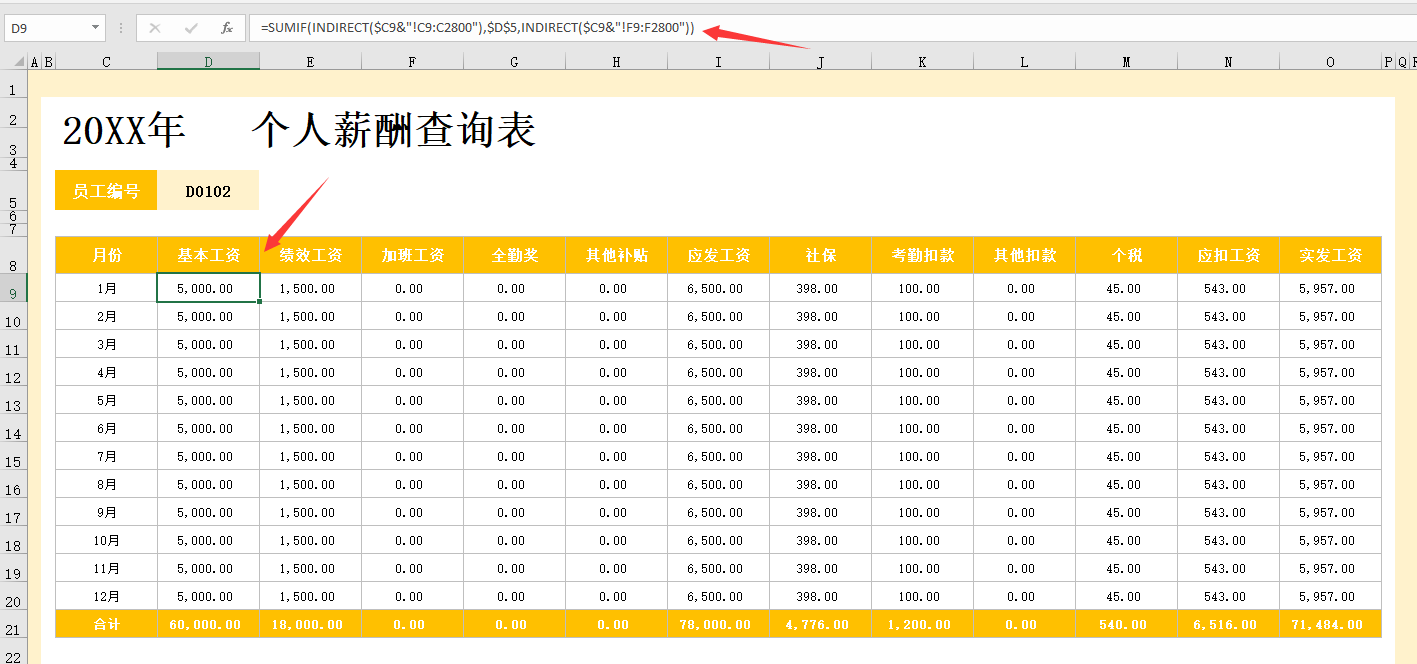Screen dimensions: 1417x664
Task: Select column D header
Action: point(208,62)
